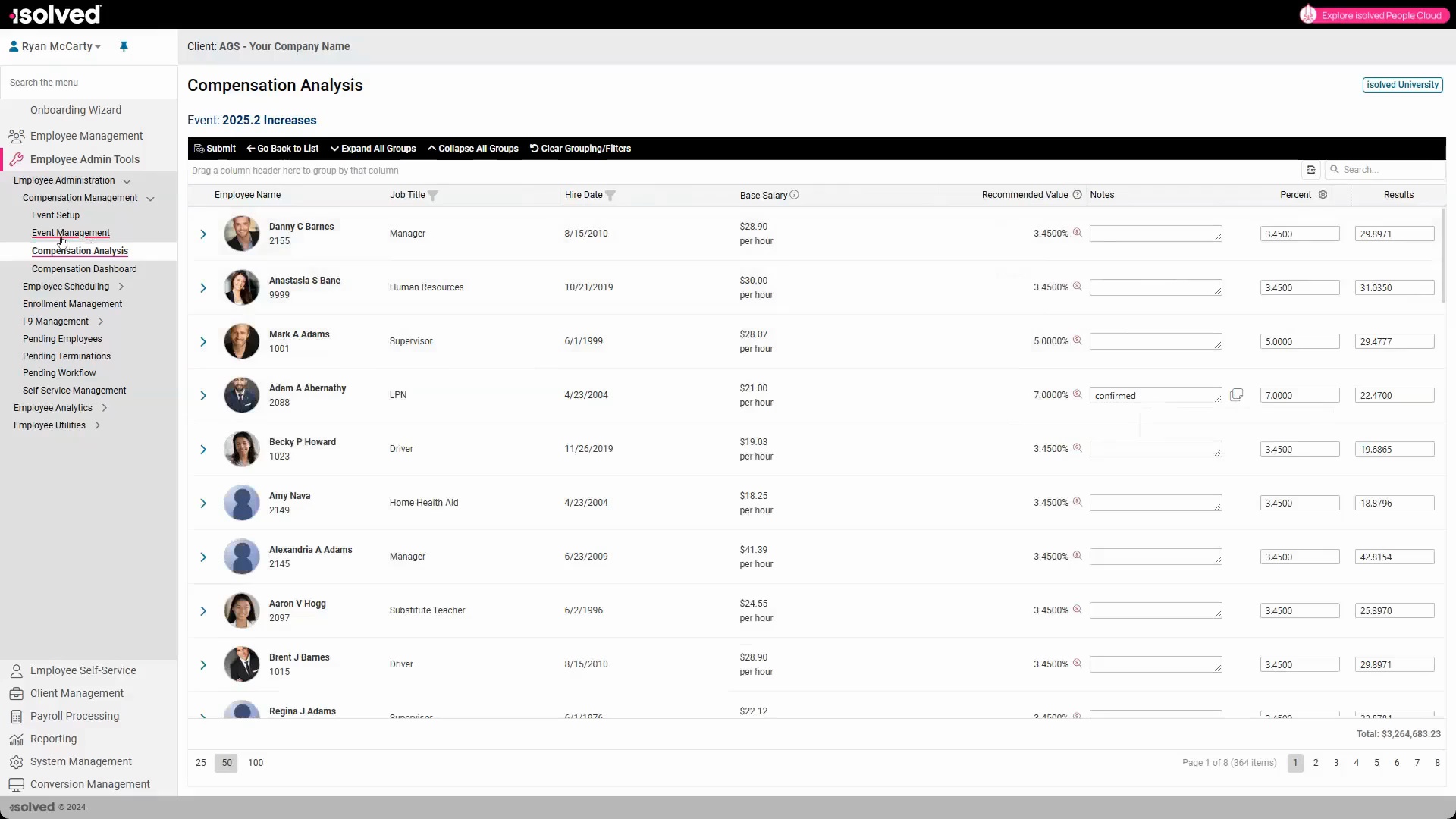The height and width of the screenshot is (819, 1456).
Task: Click the Notes field for Mark A Adams
Action: pos(1155,342)
